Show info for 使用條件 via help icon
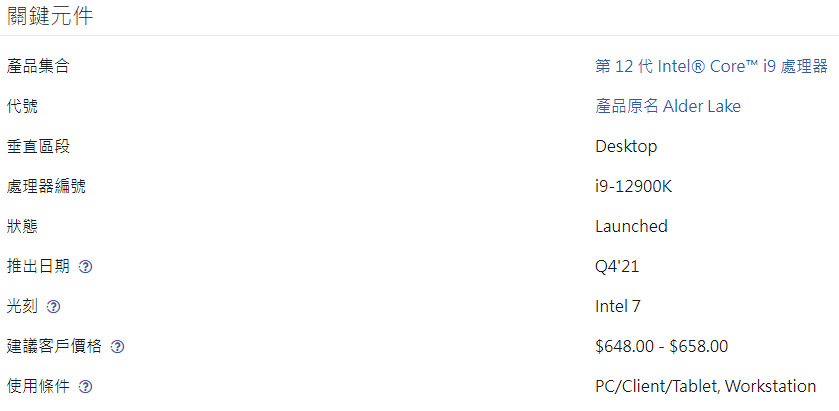Image resolution: width=839 pixels, height=411 pixels. (86, 387)
